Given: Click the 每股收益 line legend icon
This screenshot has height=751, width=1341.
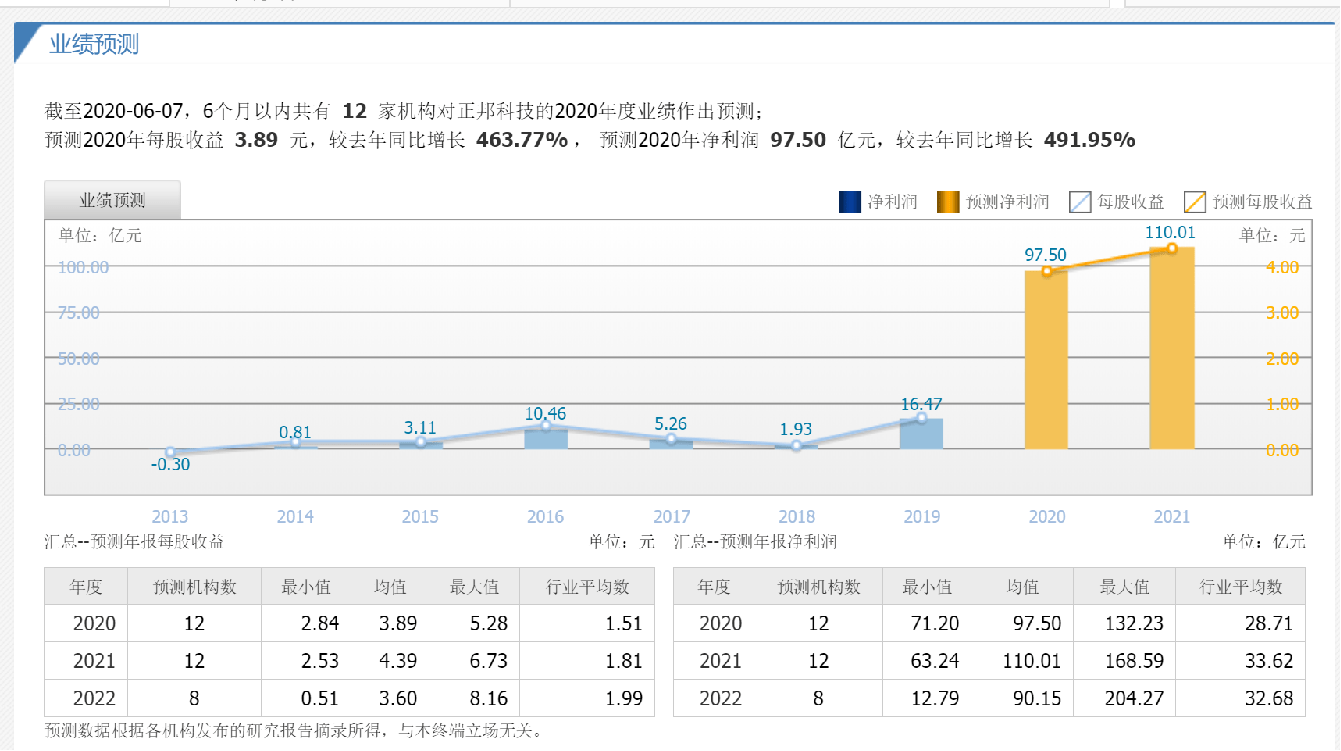Looking at the screenshot, I should pos(1080,202).
